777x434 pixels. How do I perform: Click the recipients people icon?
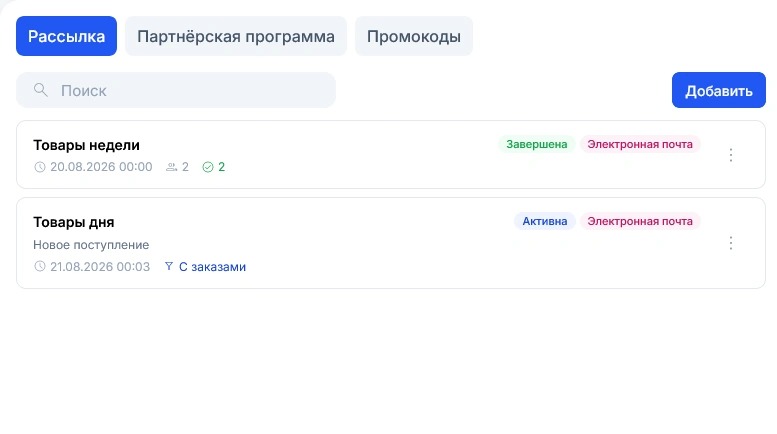pyautogui.click(x=171, y=167)
